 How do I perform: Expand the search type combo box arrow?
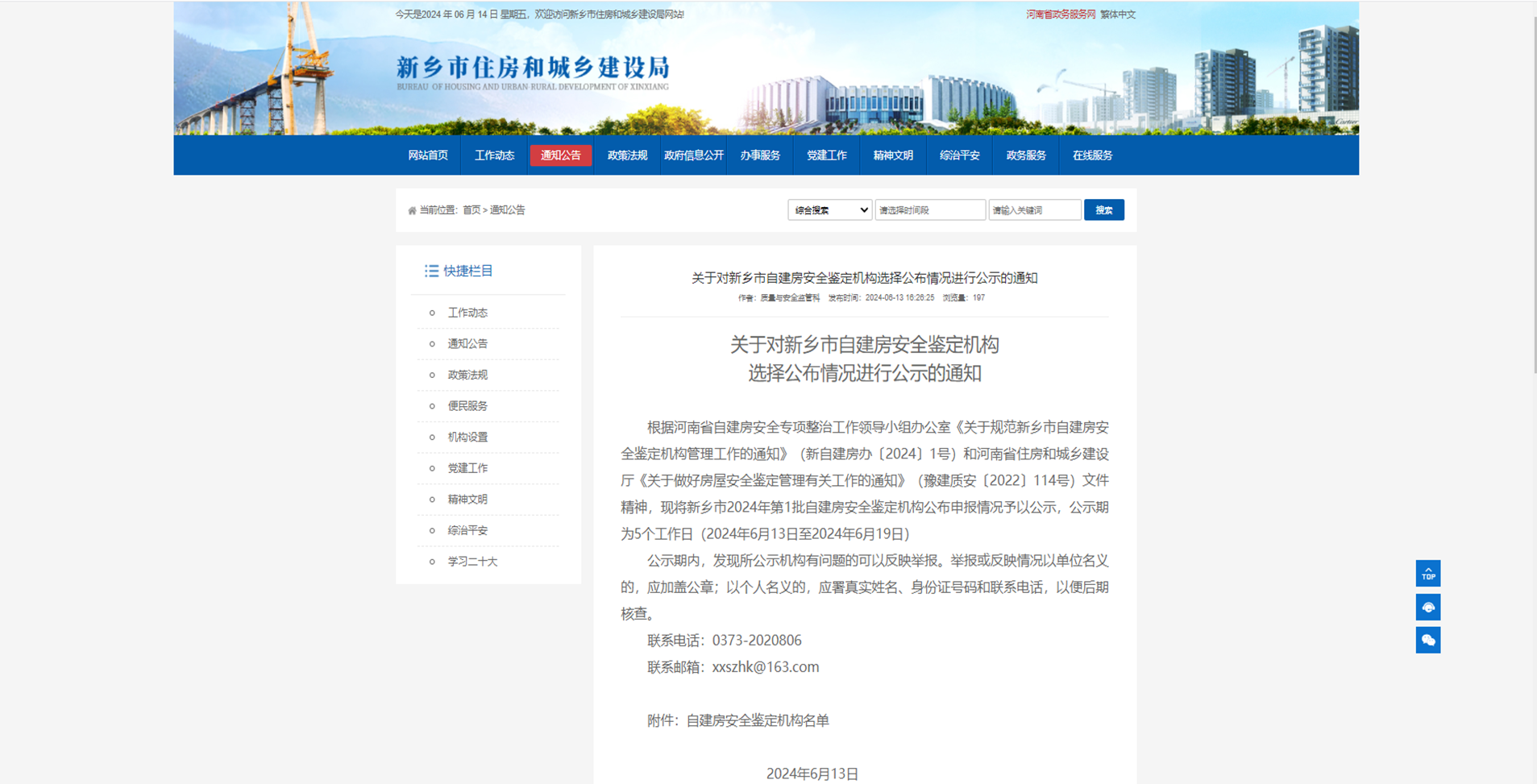tap(862, 209)
